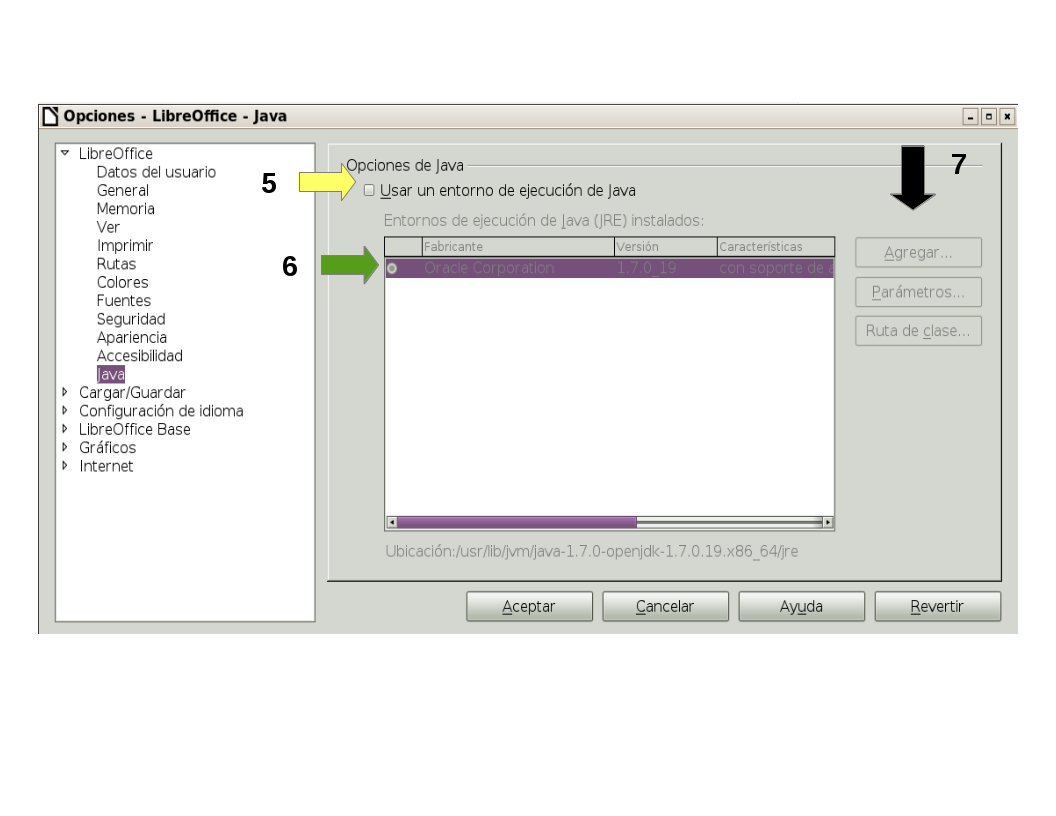Click Gráficos label in tree
Screen dimensions: 1056x816
(x=107, y=448)
